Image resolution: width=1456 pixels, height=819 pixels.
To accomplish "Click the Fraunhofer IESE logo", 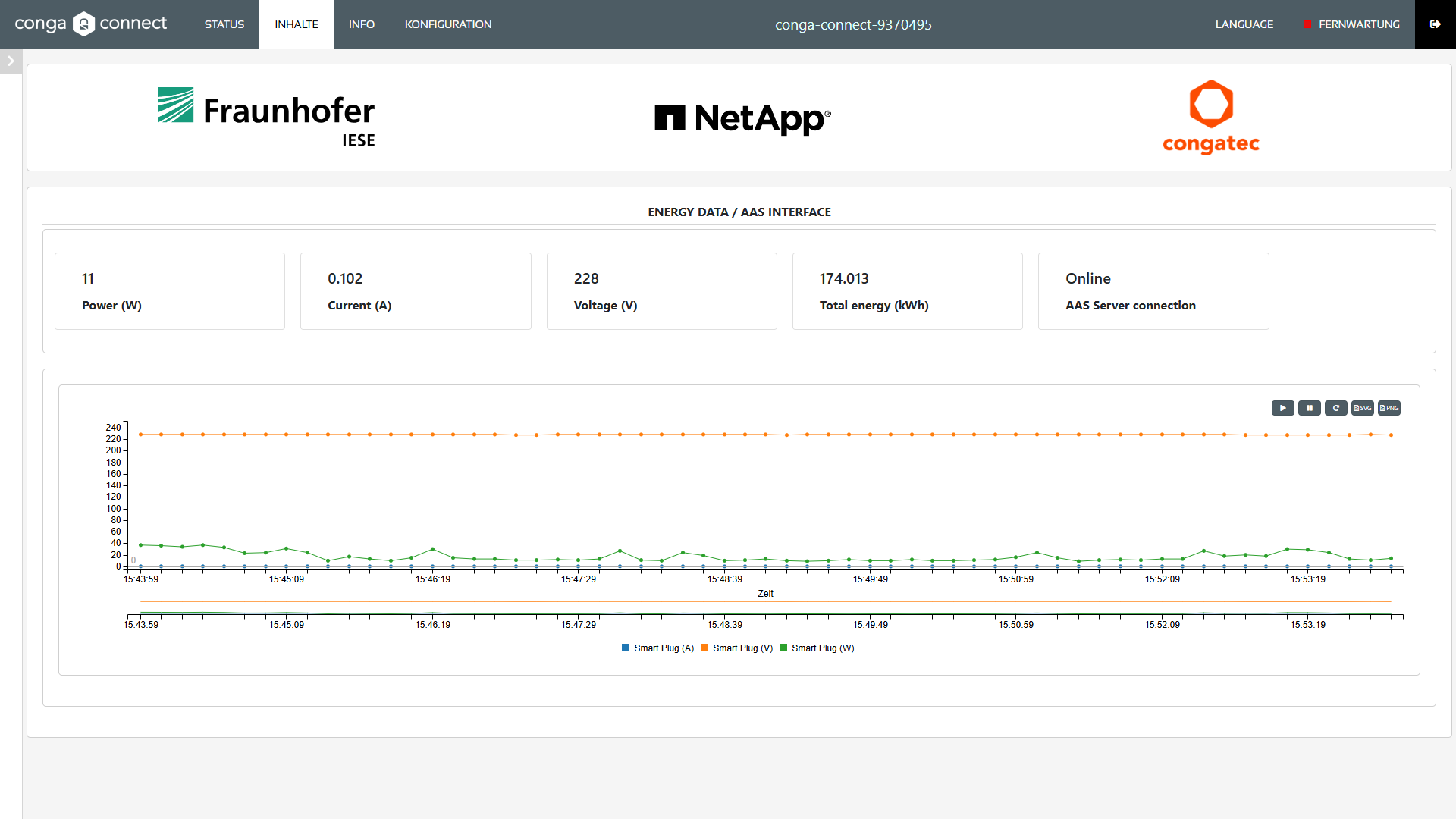I will (x=267, y=117).
